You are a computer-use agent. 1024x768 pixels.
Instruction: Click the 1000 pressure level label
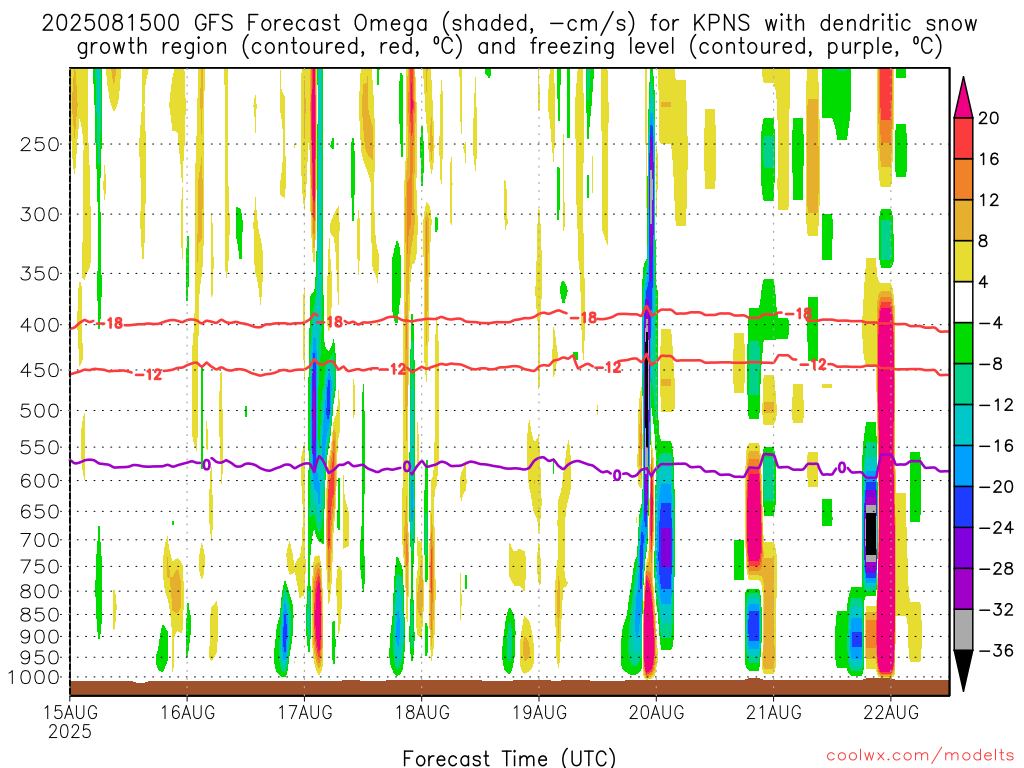coord(35,678)
